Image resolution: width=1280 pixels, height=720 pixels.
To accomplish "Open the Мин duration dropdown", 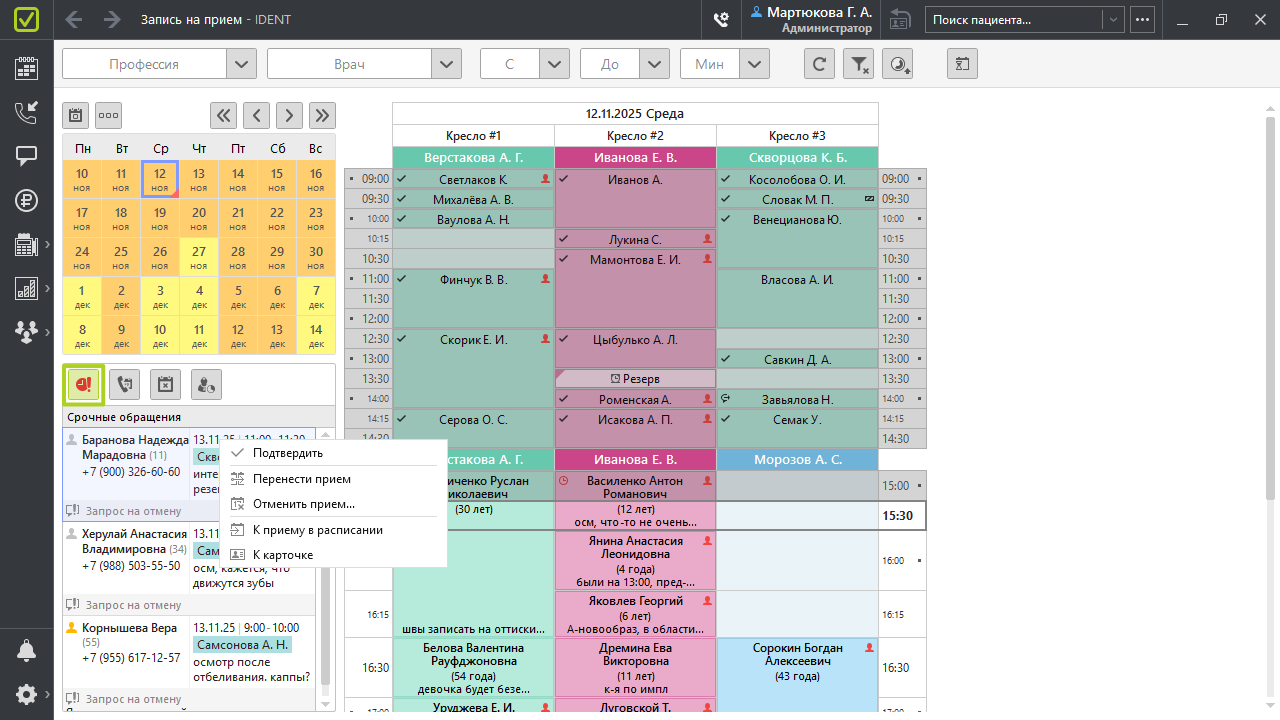I will (x=755, y=64).
